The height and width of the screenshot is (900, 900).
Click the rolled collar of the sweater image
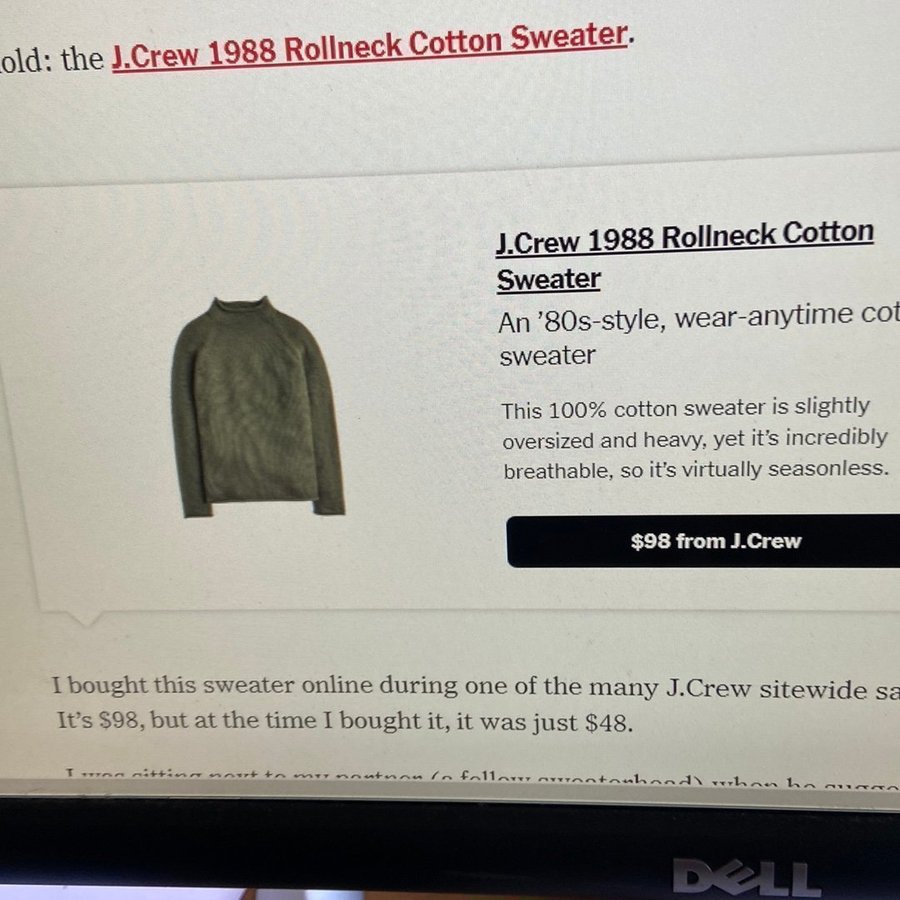[x=239, y=306]
